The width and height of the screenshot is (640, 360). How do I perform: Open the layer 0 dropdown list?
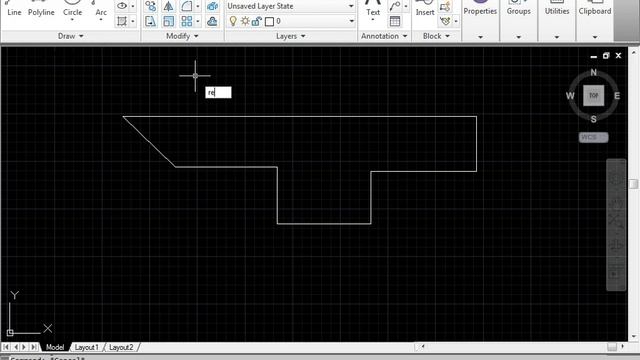click(351, 21)
